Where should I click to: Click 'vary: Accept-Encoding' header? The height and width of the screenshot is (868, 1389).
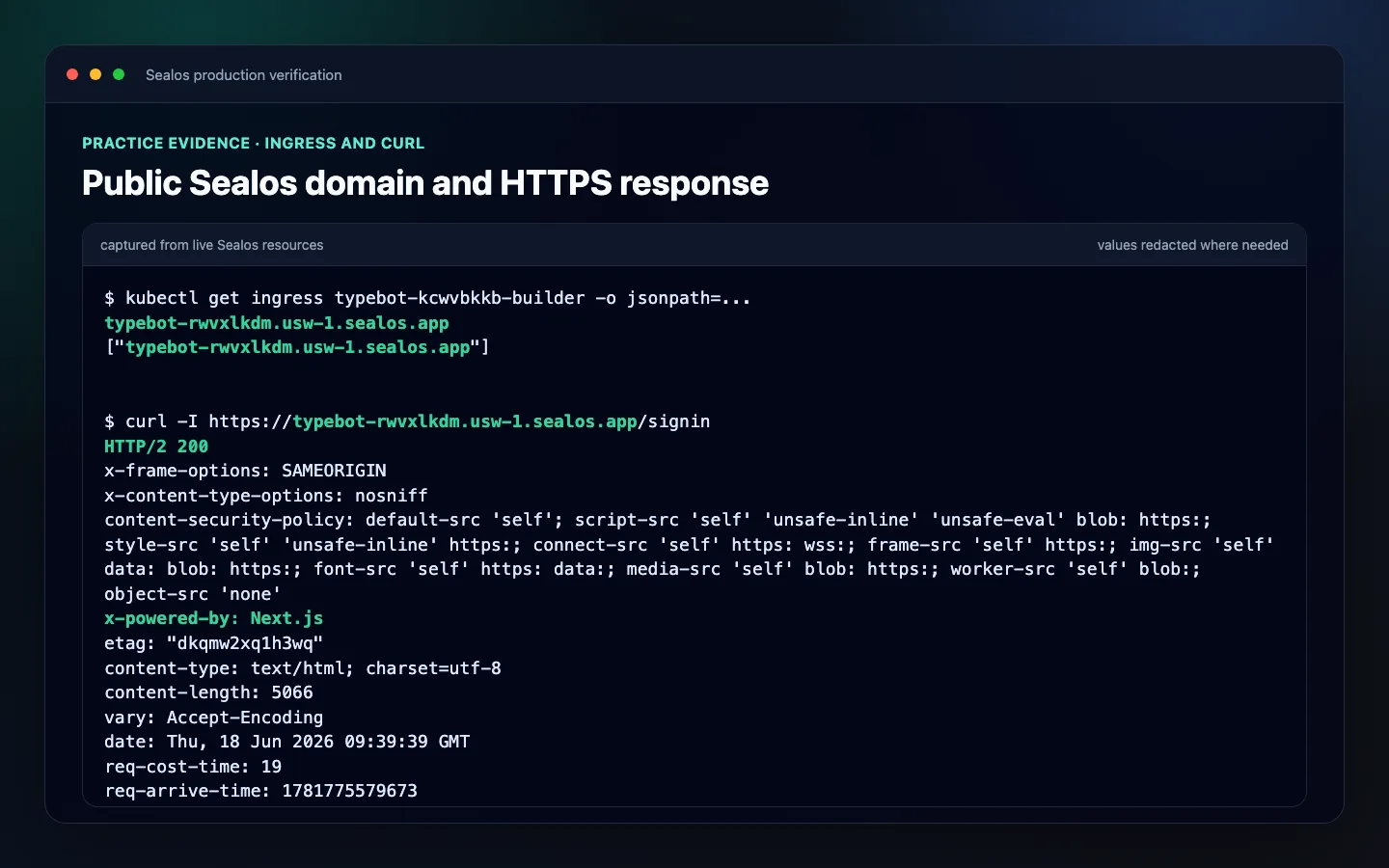click(x=214, y=718)
